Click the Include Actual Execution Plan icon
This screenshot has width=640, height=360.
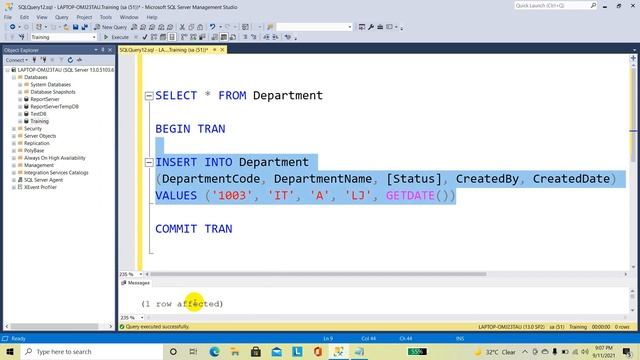(x=184, y=37)
